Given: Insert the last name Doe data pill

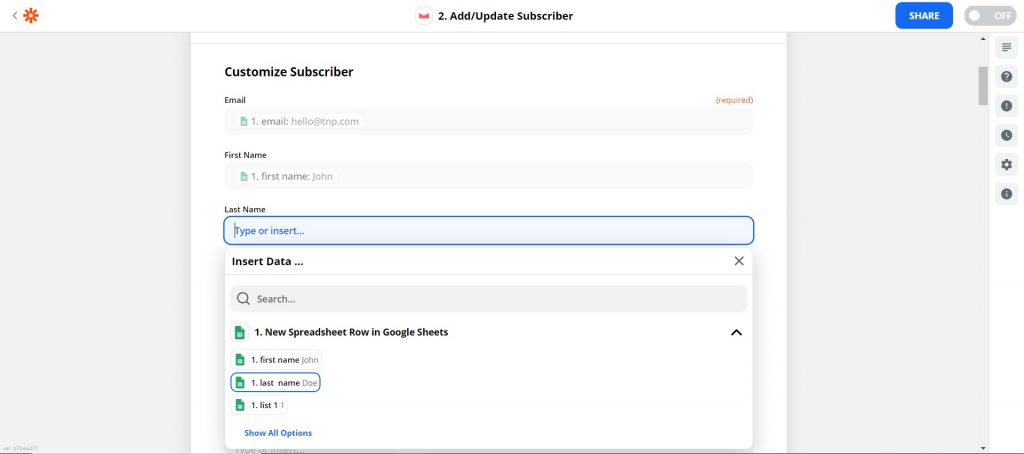Looking at the screenshot, I should tap(276, 383).
